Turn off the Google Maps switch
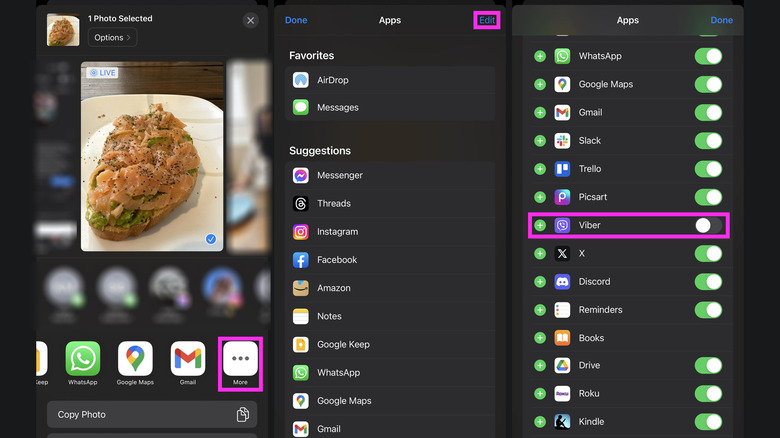780x438 pixels. (x=708, y=85)
